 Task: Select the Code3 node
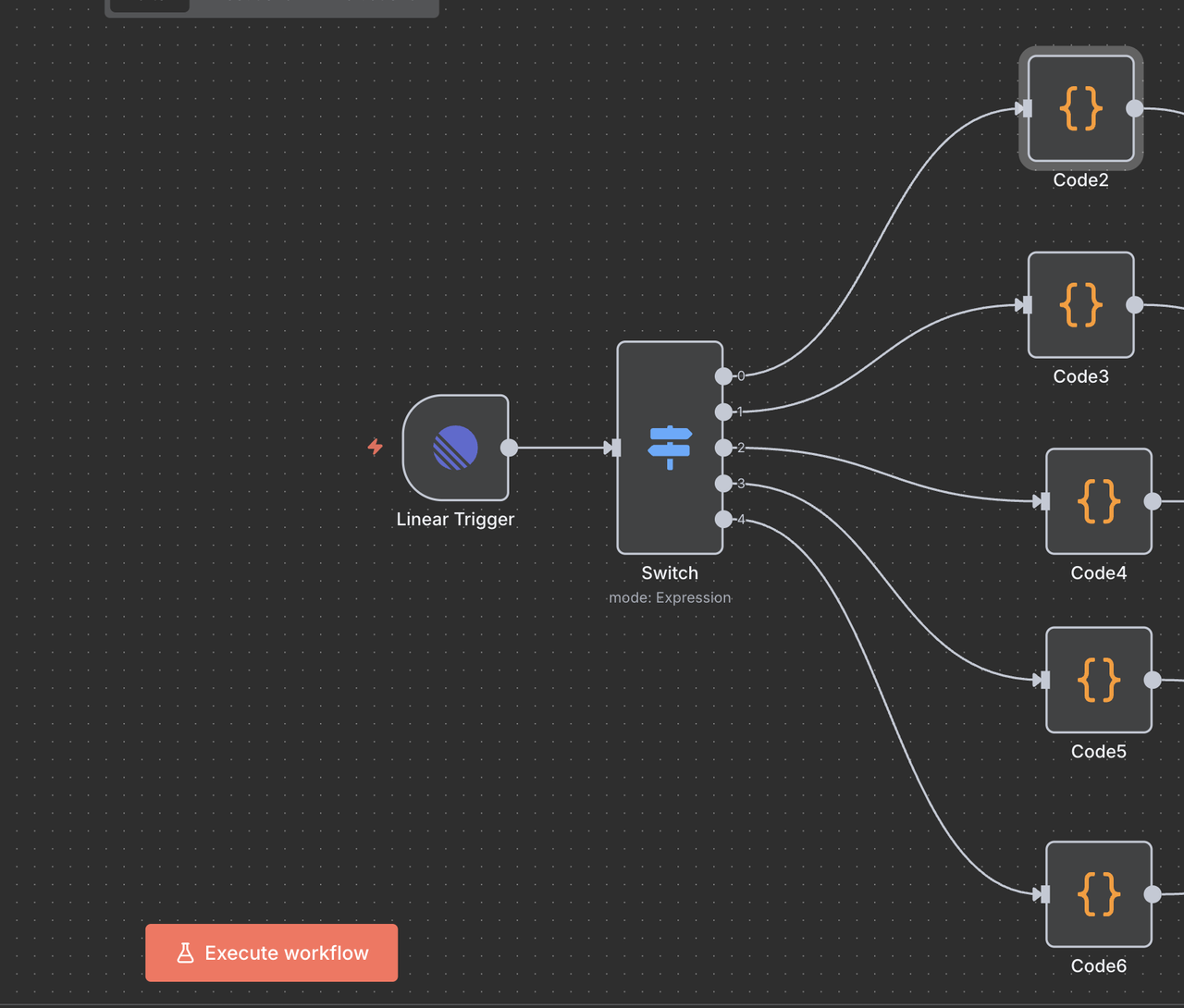[1080, 304]
